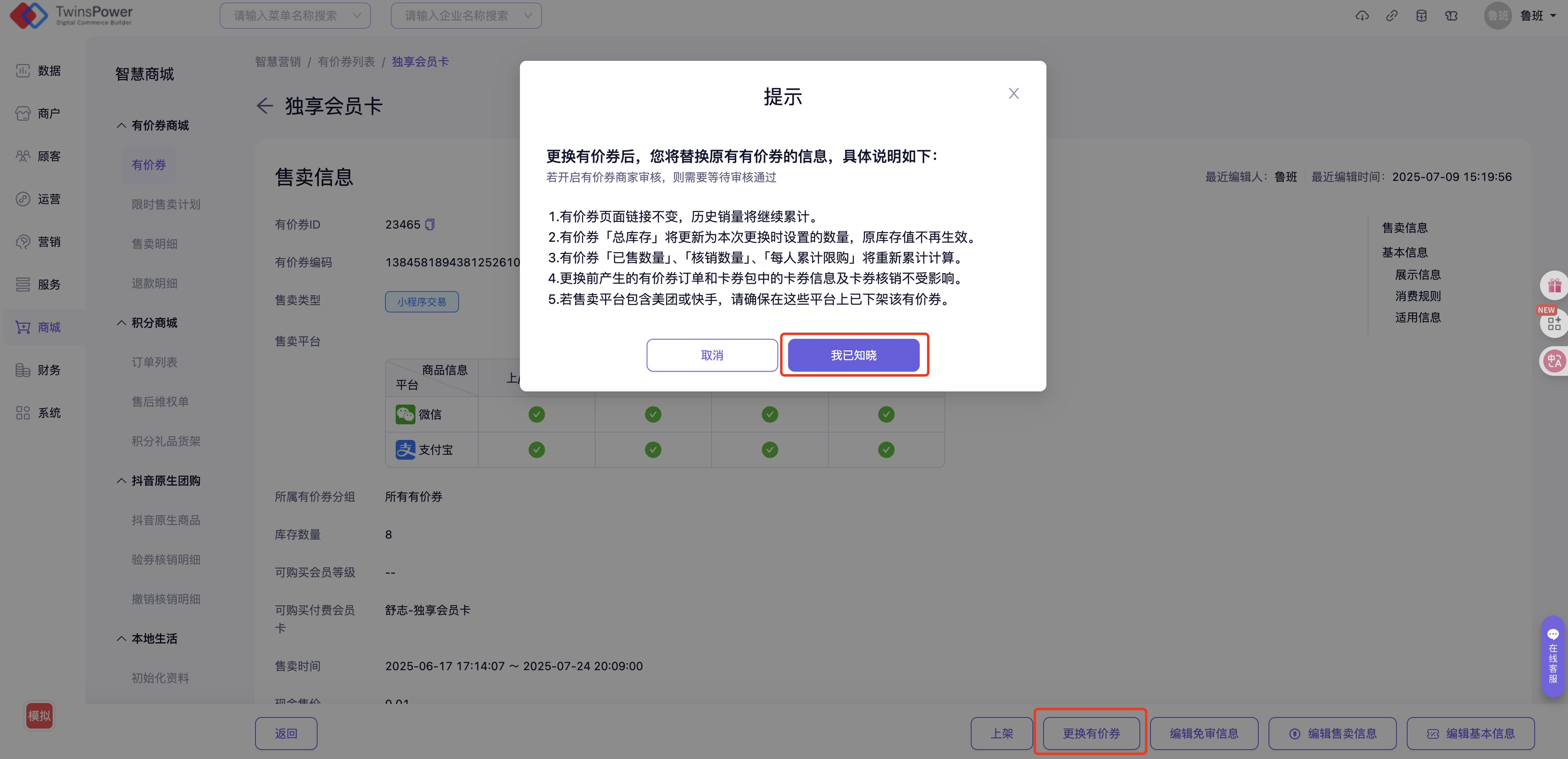Open the menu name search dropdown
1568x759 pixels.
tap(295, 16)
